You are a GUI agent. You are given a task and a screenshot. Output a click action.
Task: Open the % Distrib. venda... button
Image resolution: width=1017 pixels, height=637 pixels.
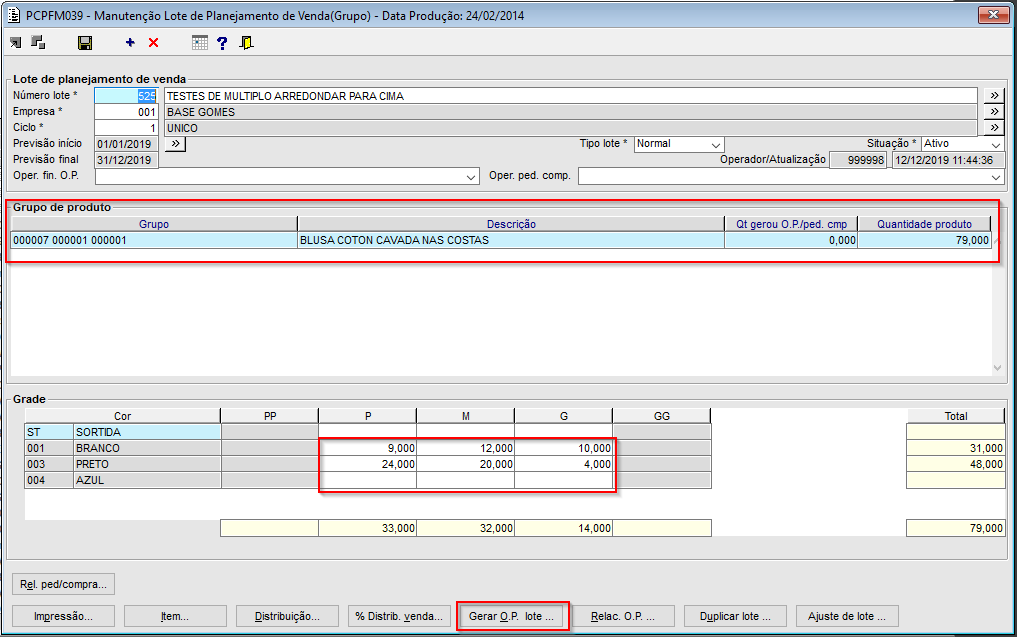pyautogui.click(x=399, y=616)
